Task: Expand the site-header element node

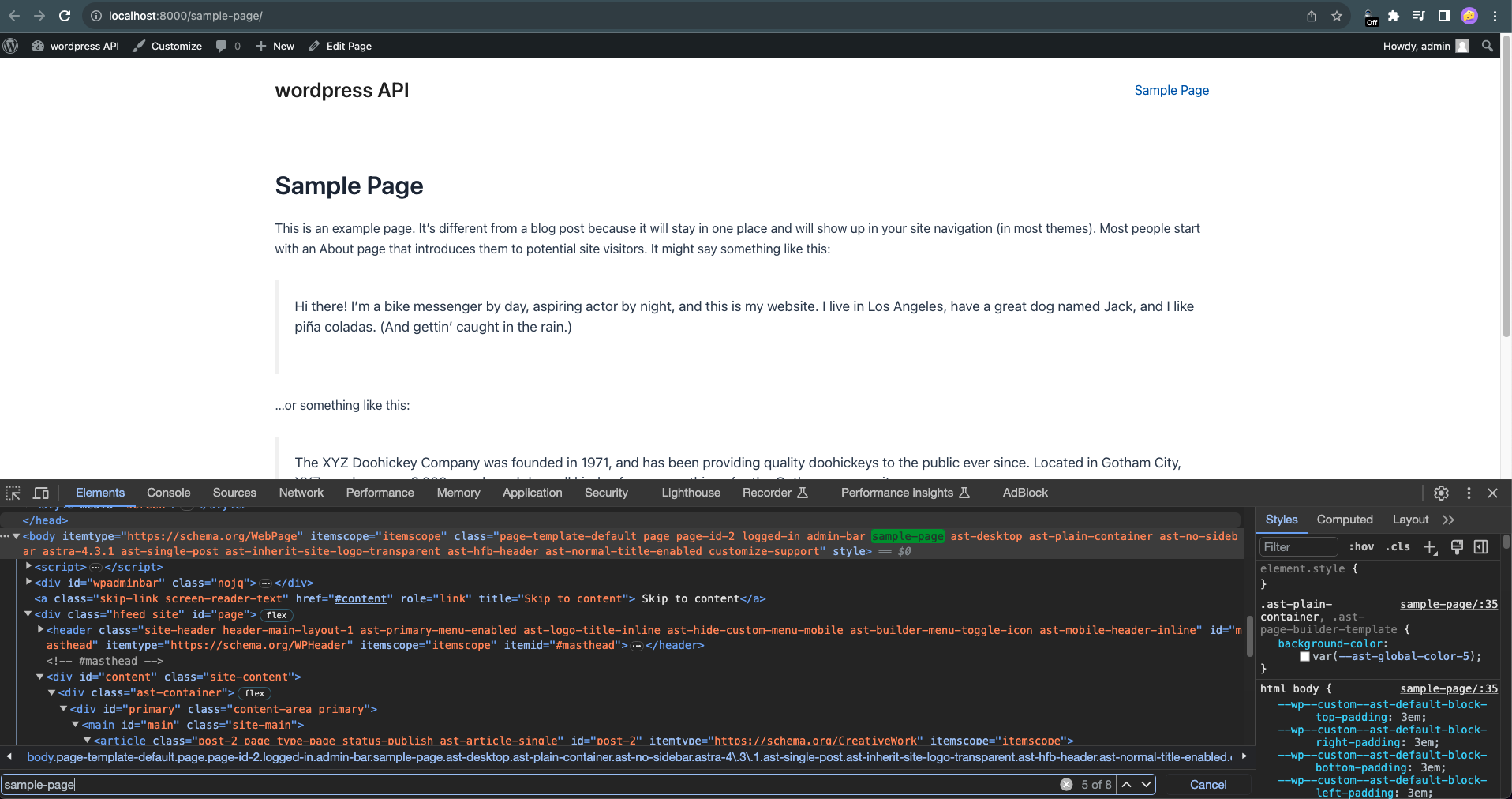Action: [x=41, y=630]
